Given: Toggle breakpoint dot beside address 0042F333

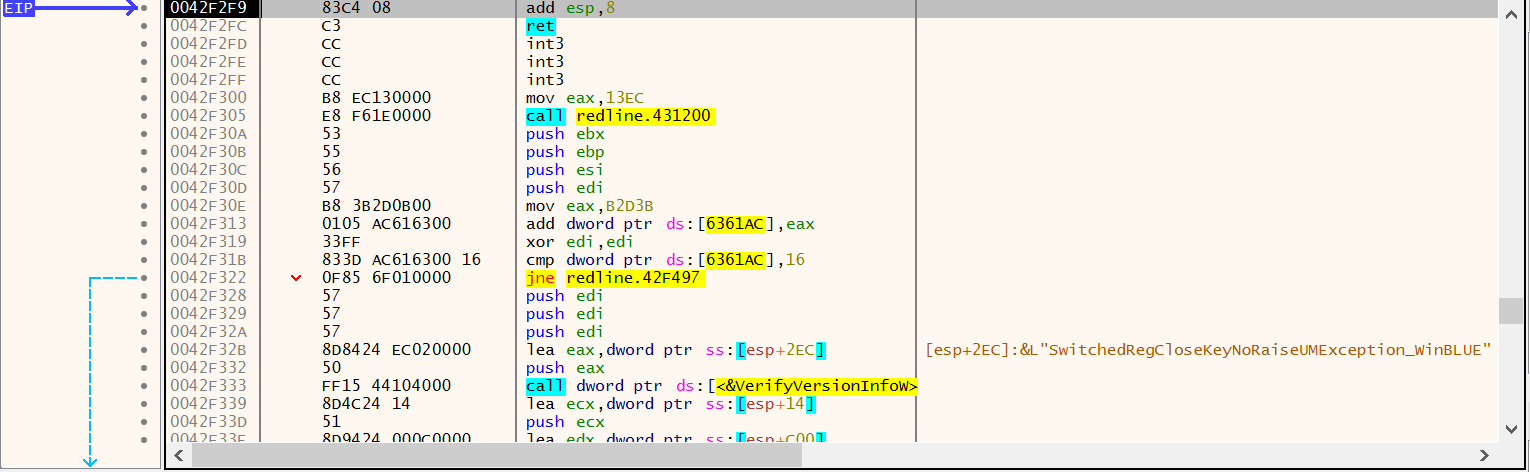Looking at the screenshot, I should tap(145, 386).
